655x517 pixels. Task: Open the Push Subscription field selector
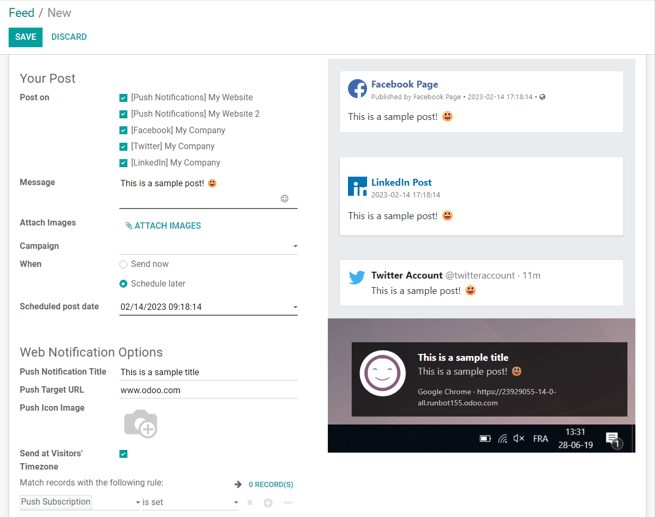click(x=80, y=502)
